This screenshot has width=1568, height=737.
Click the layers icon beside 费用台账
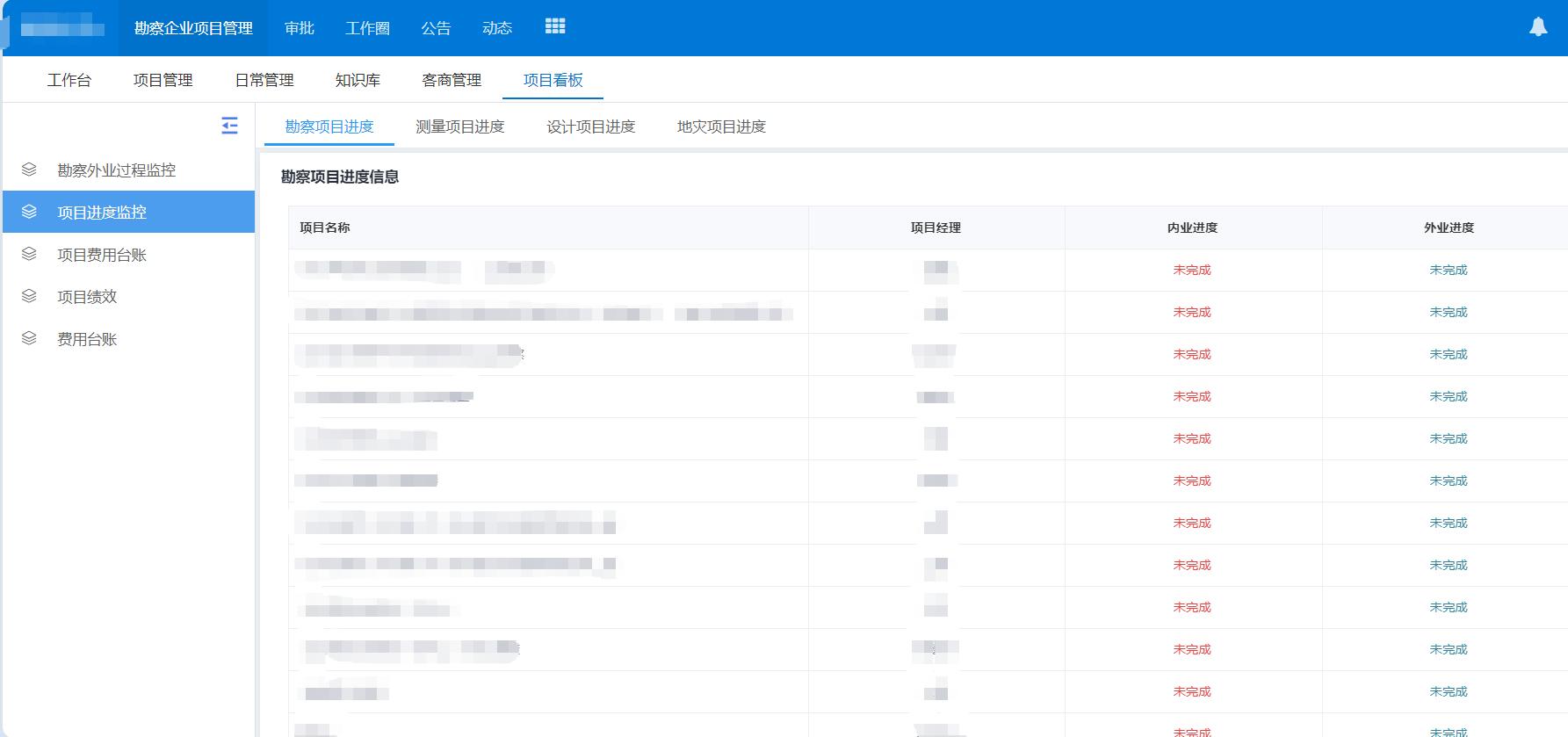[x=29, y=338]
